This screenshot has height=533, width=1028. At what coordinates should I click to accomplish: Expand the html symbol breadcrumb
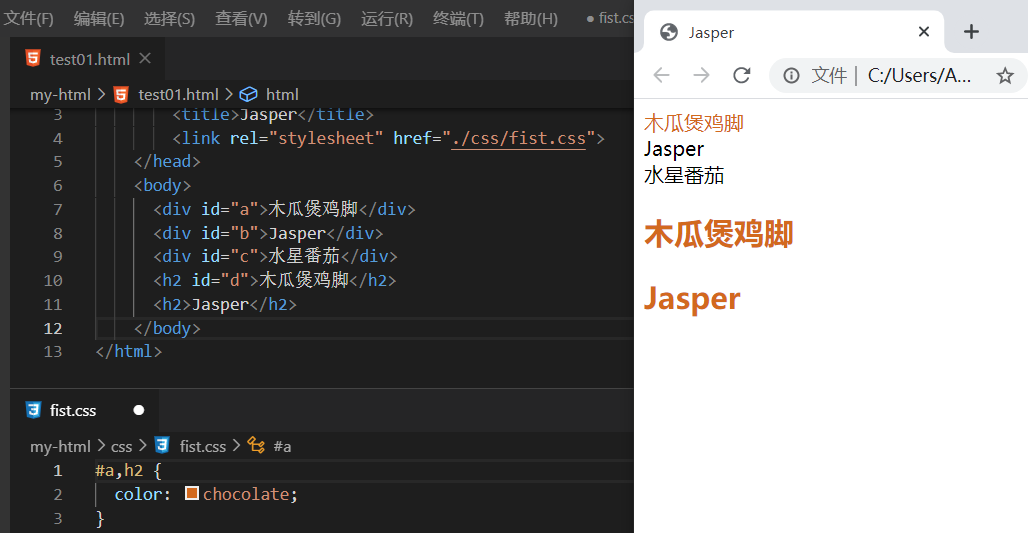click(x=281, y=94)
